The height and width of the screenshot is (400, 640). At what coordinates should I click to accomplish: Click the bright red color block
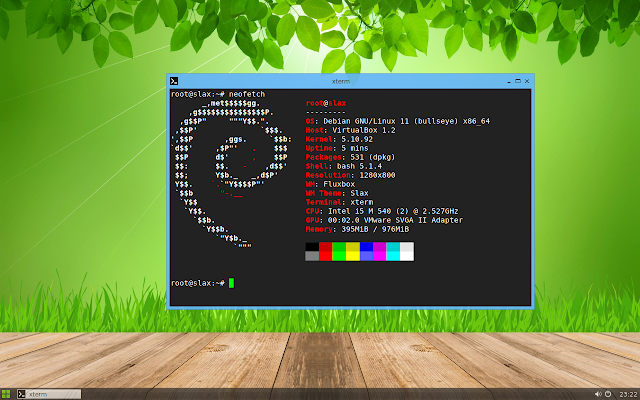326,256
